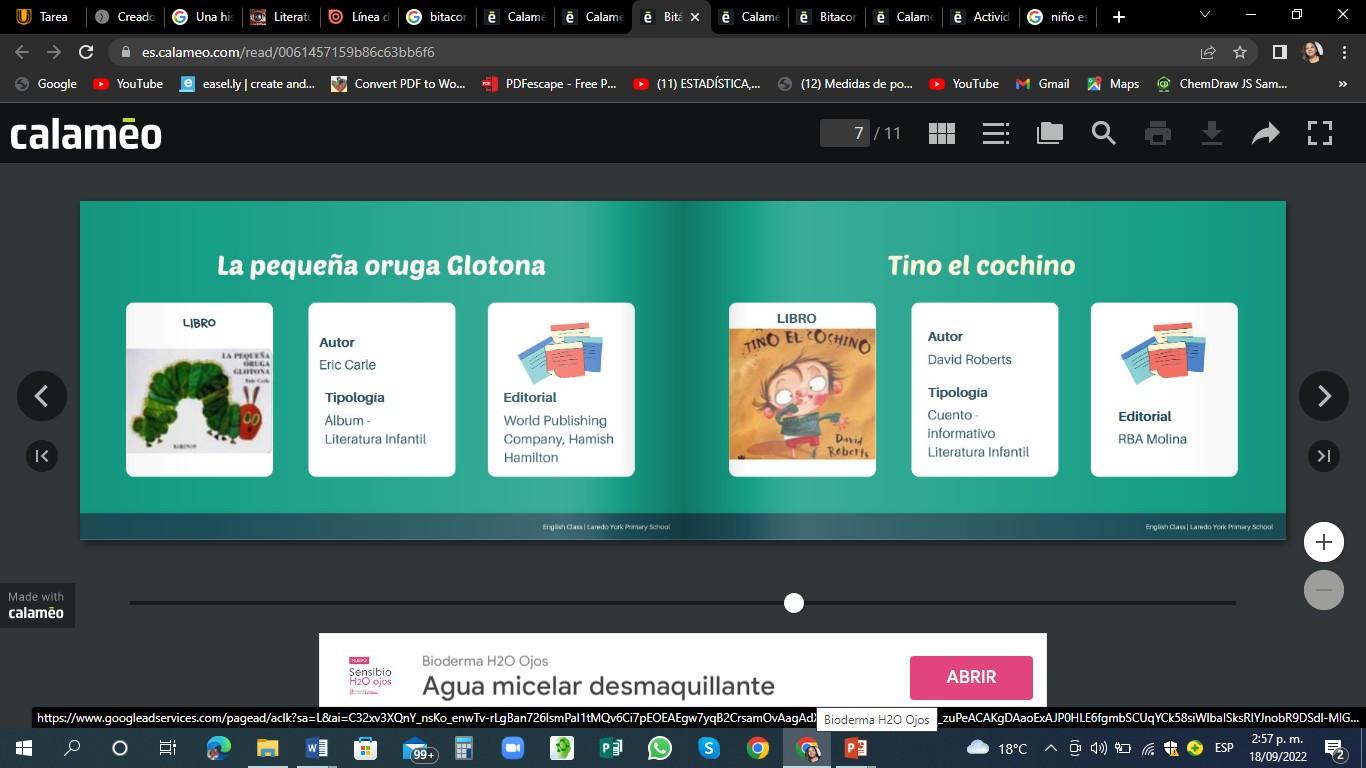Go to the previous page arrow
The width and height of the screenshot is (1366, 768).
pos(42,396)
